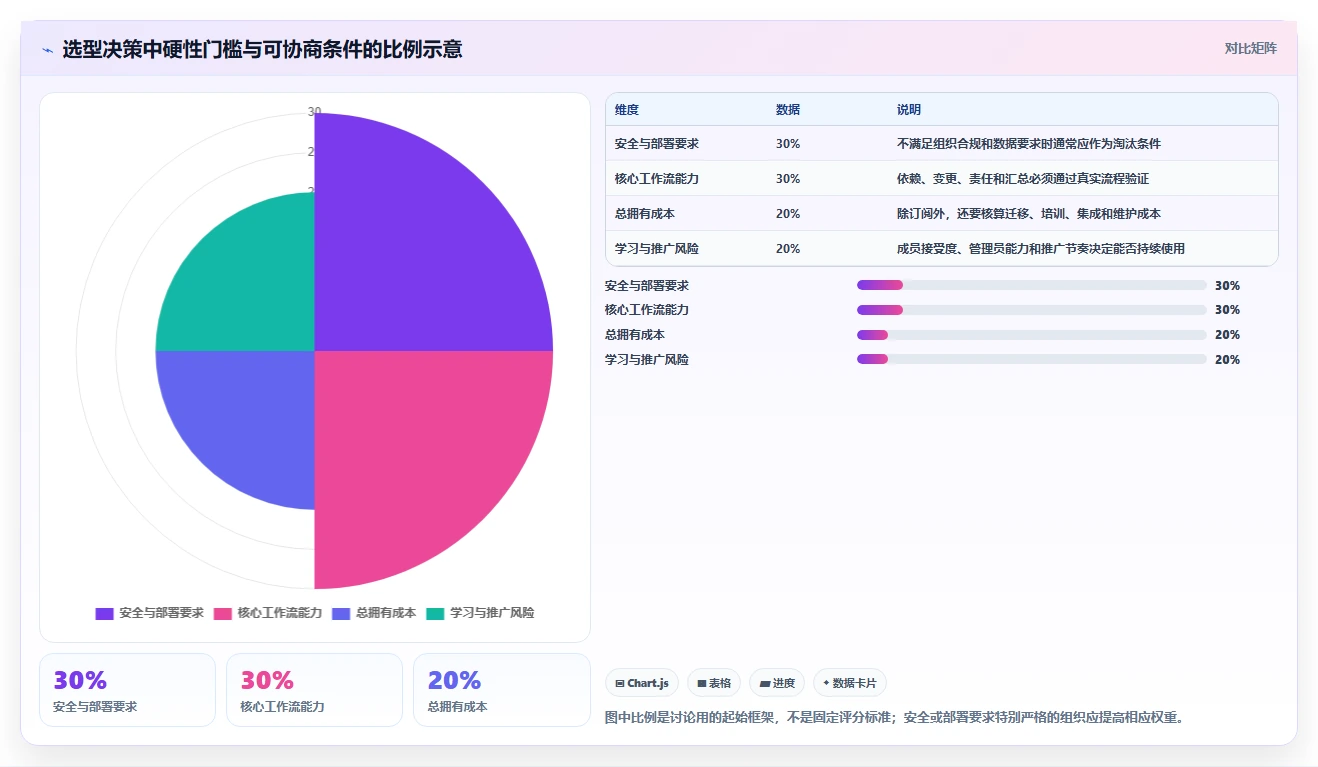Click the 数据 column header
The image size is (1318, 767).
788,110
